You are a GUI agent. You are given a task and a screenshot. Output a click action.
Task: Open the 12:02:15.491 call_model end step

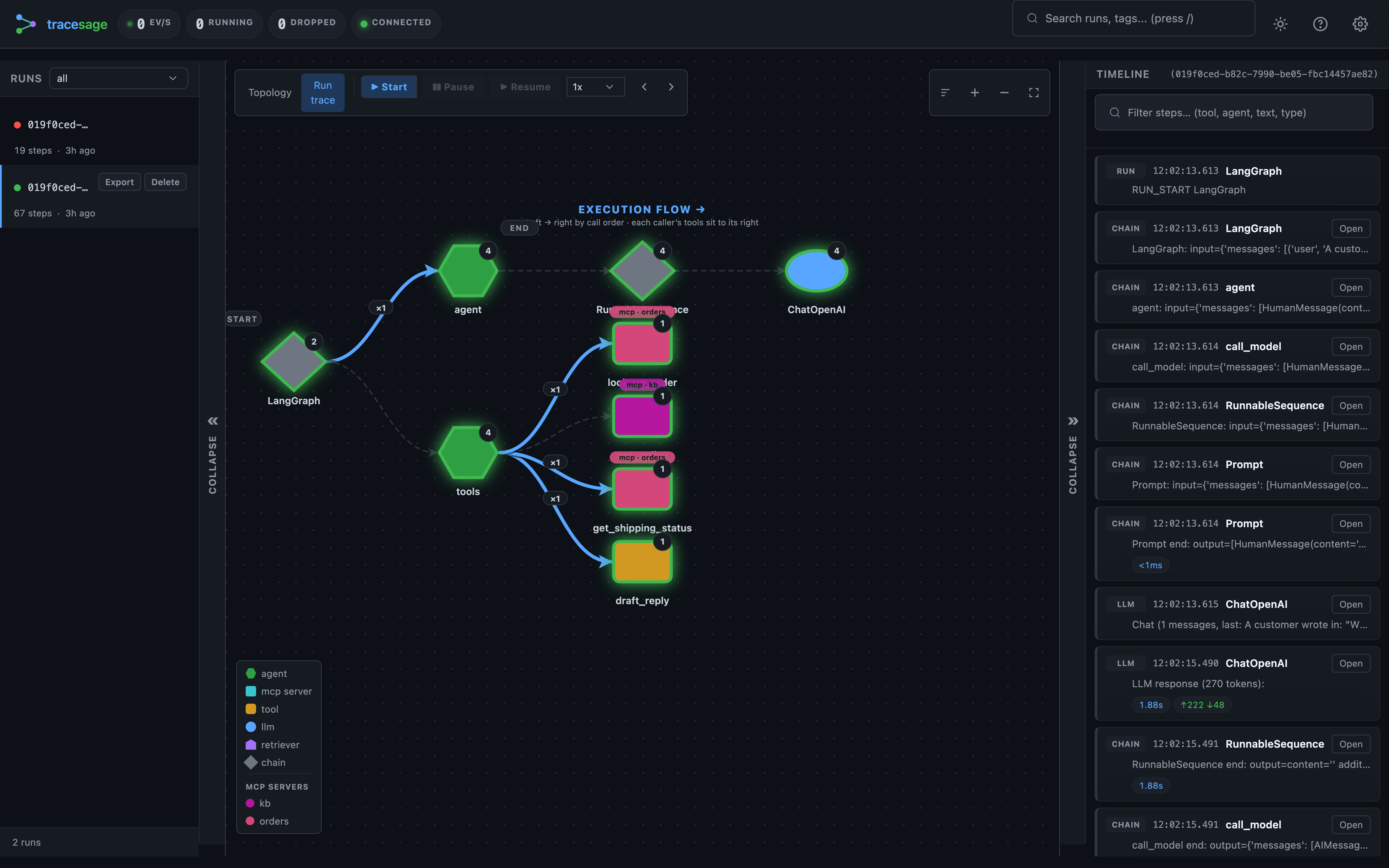tap(1351, 825)
